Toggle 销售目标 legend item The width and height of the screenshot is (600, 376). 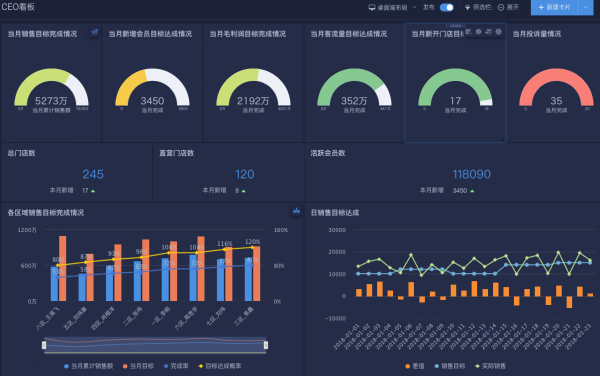click(x=450, y=366)
